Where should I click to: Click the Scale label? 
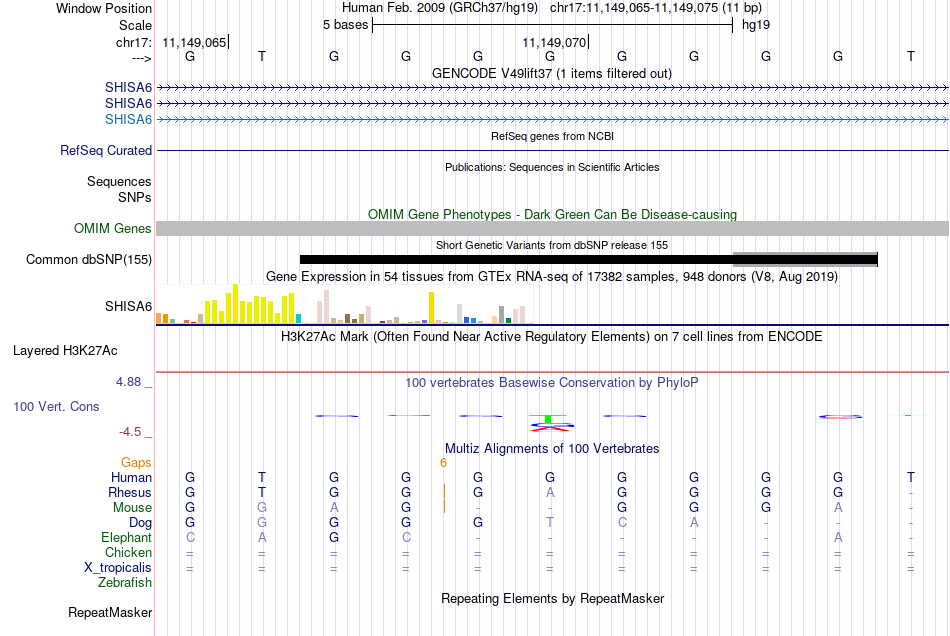point(135,25)
